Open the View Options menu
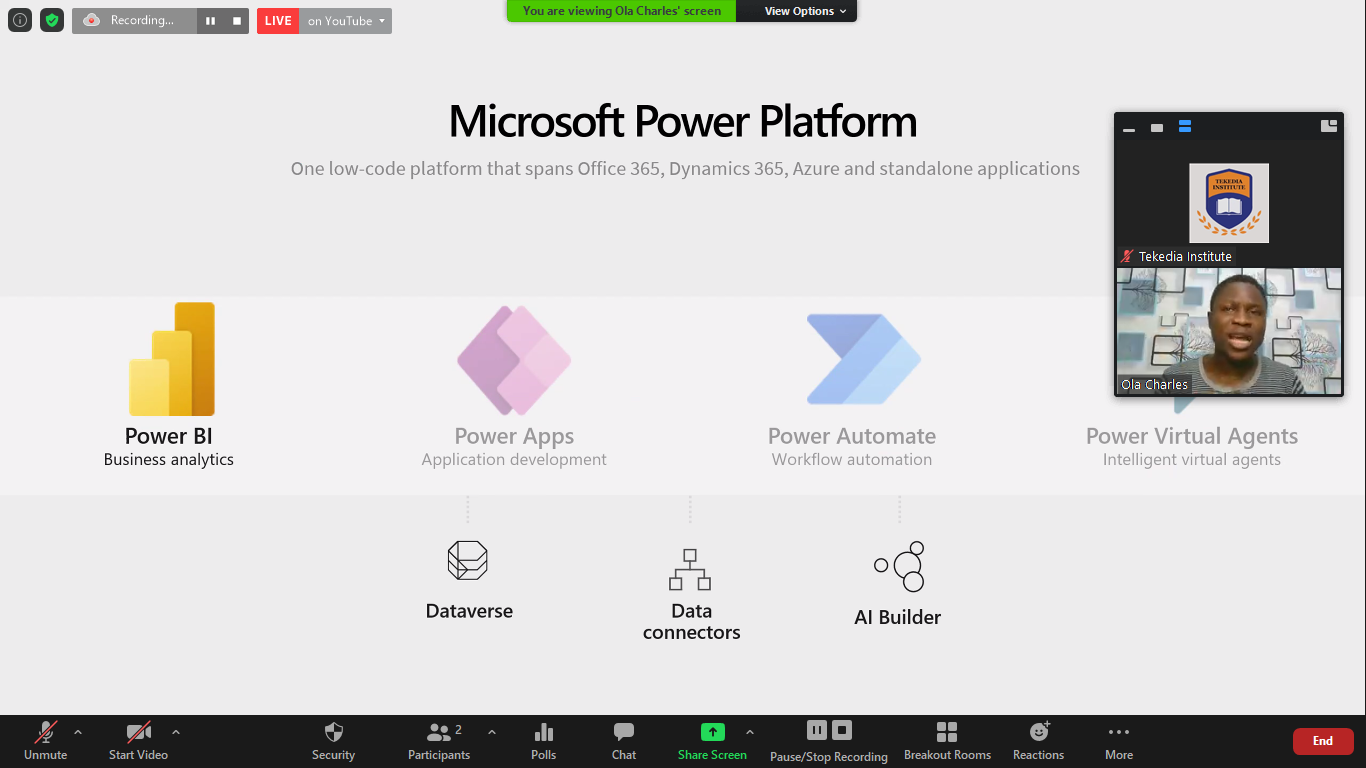Screen dimensions: 1366x768 click(x=805, y=11)
